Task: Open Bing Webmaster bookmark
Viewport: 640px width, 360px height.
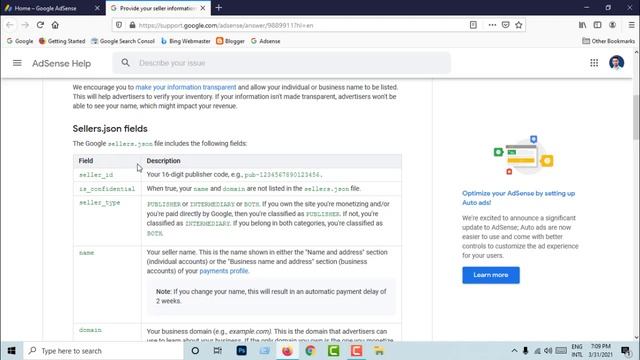Action: (x=186, y=41)
